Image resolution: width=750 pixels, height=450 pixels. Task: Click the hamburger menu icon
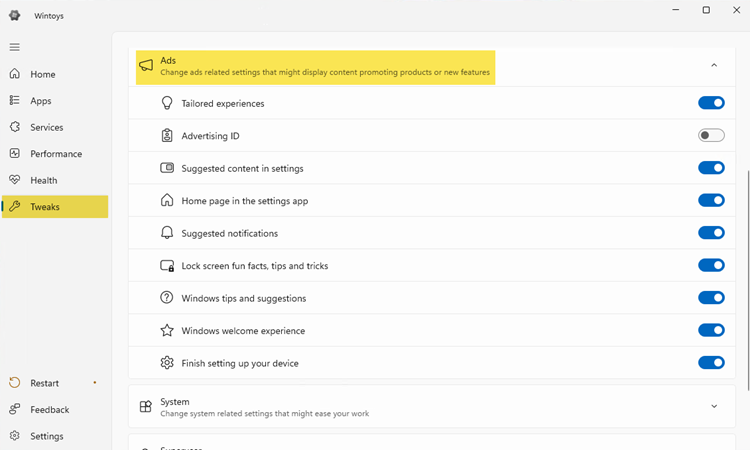[x=14, y=47]
